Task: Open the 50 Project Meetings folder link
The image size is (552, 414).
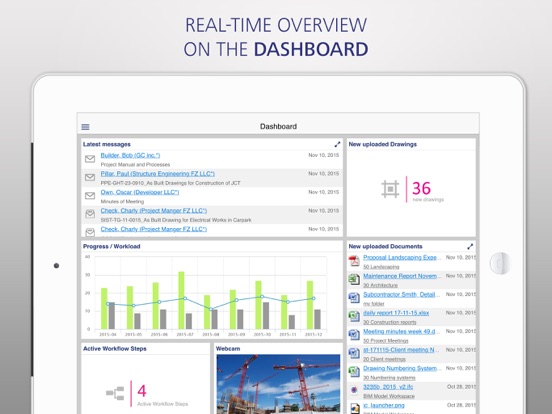Action: click(x=386, y=341)
